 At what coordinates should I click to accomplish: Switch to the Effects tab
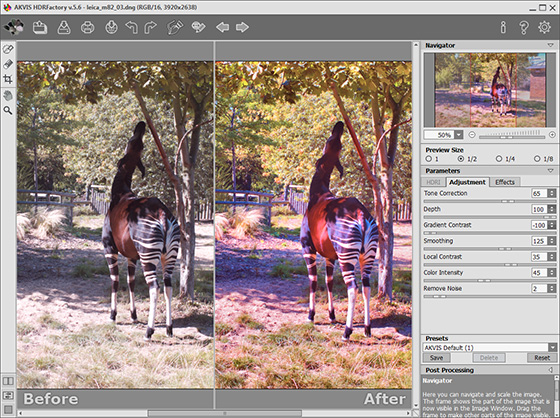coord(505,182)
